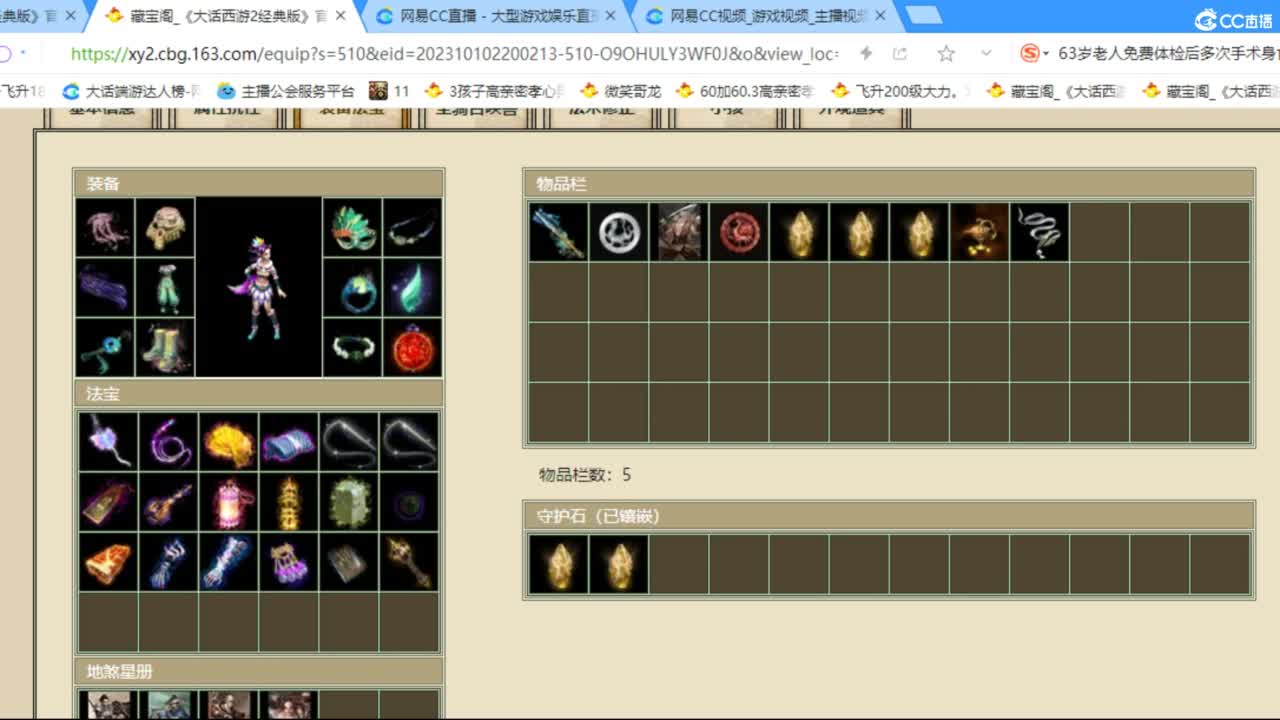Viewport: 1280px width, 720px height.
Task: Open a new browser tab
Action: coord(923,15)
